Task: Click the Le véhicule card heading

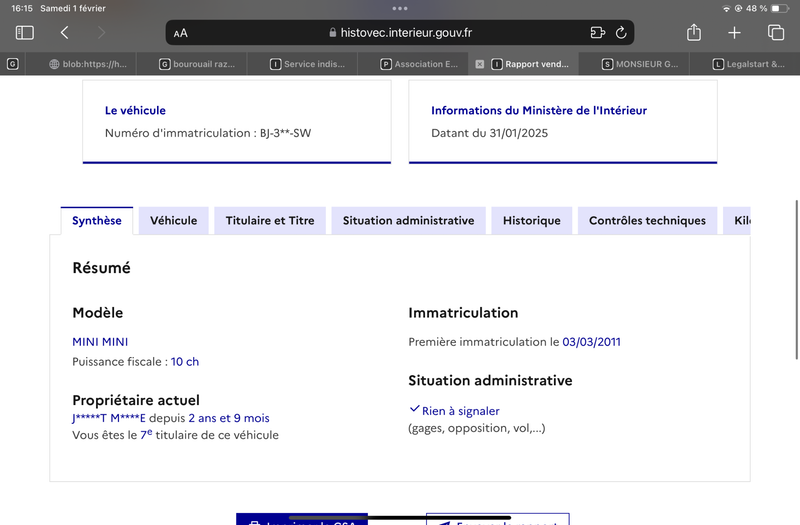Action: [x=135, y=110]
